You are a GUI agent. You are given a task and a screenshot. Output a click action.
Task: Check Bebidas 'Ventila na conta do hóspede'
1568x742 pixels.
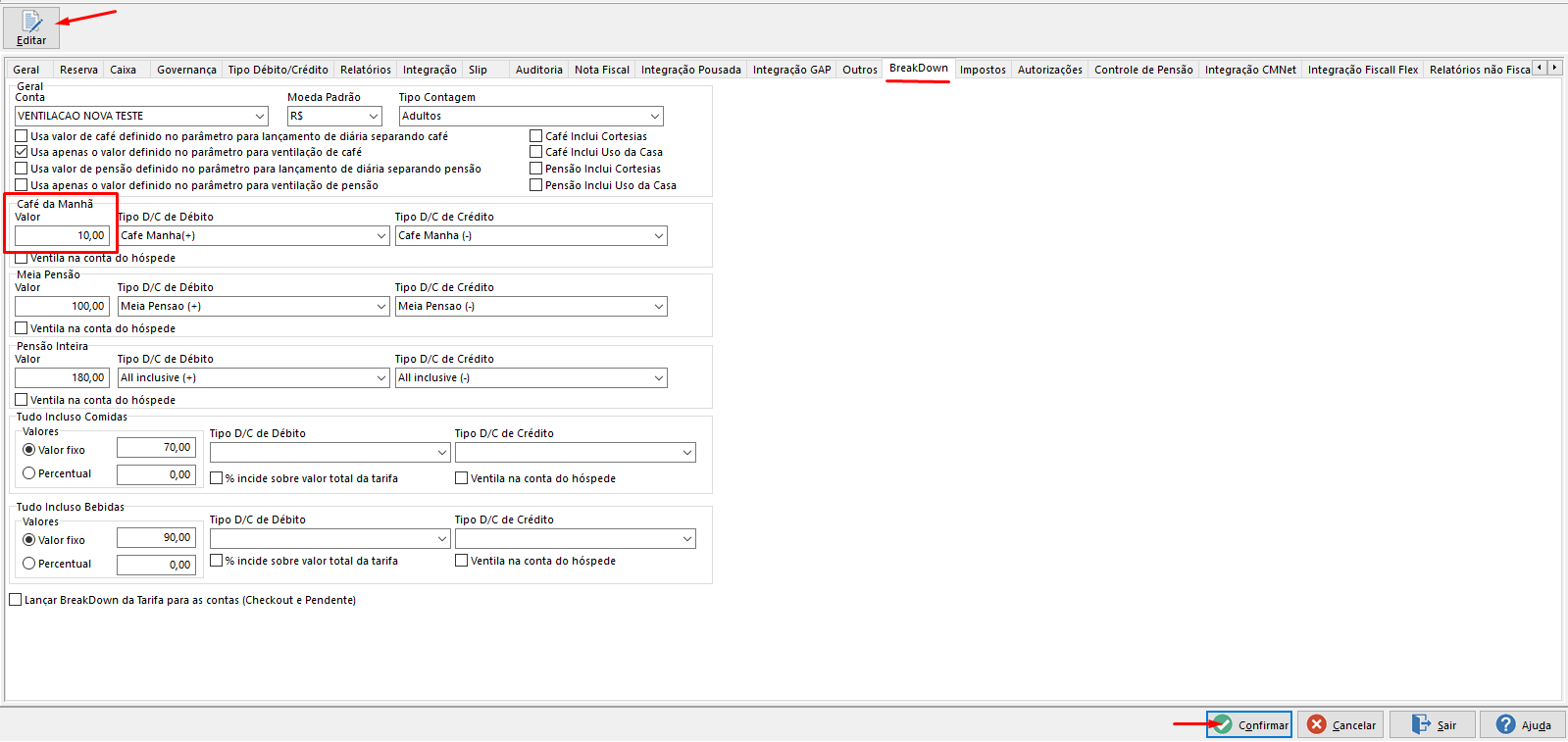[462, 561]
